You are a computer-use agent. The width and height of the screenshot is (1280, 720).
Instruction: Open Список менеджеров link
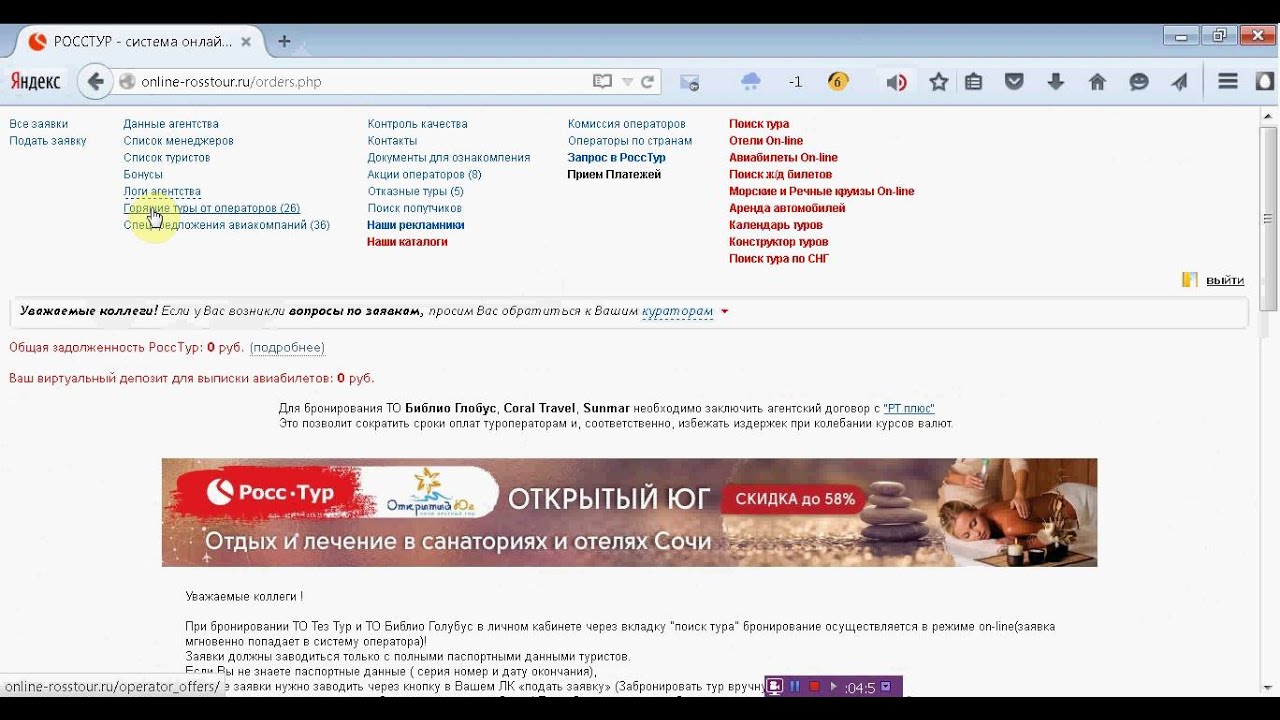(178, 141)
